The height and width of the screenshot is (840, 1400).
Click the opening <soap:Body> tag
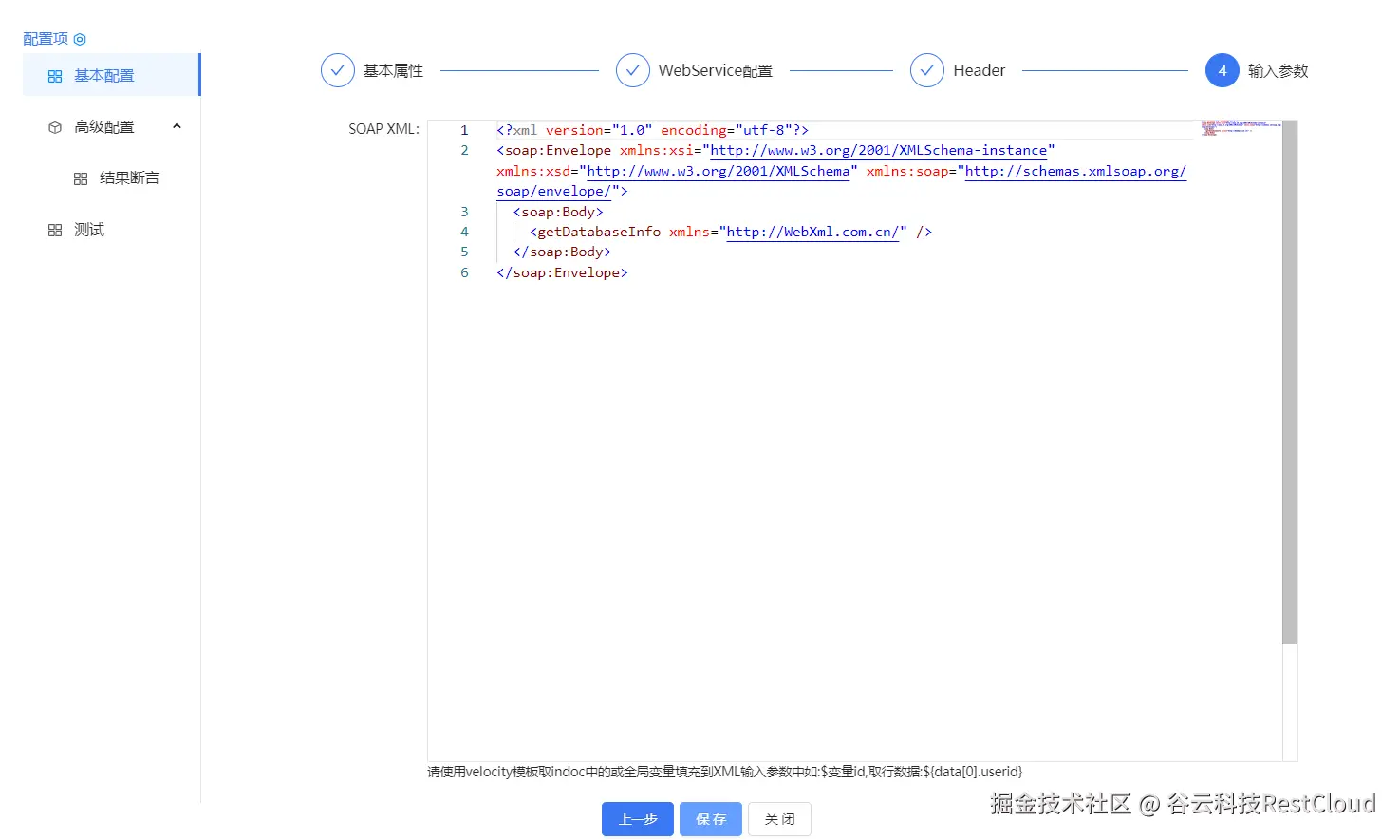(558, 212)
